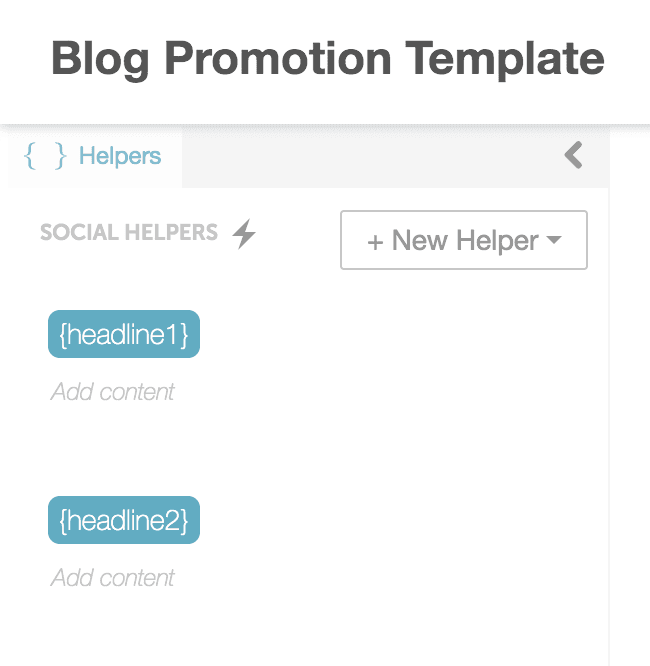Click the gray header strip beside Helpers tab
The height and width of the screenshot is (666, 650).
[x=370, y=158]
